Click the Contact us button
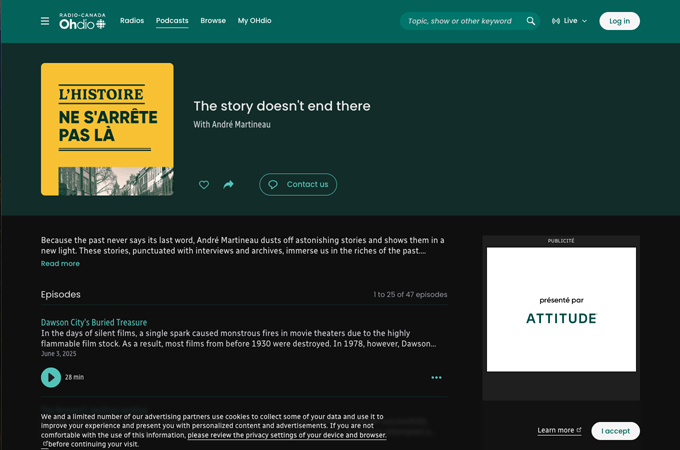 pyautogui.click(x=298, y=184)
